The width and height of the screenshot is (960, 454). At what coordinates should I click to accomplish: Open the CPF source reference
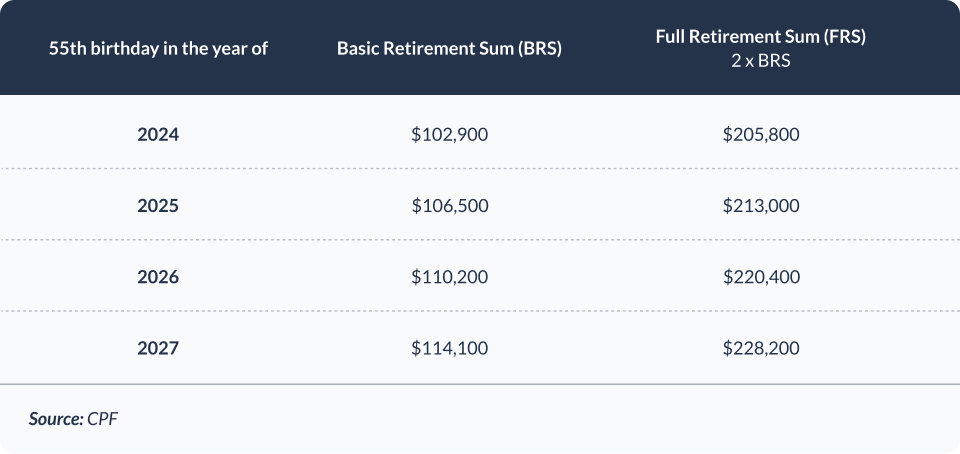click(103, 419)
